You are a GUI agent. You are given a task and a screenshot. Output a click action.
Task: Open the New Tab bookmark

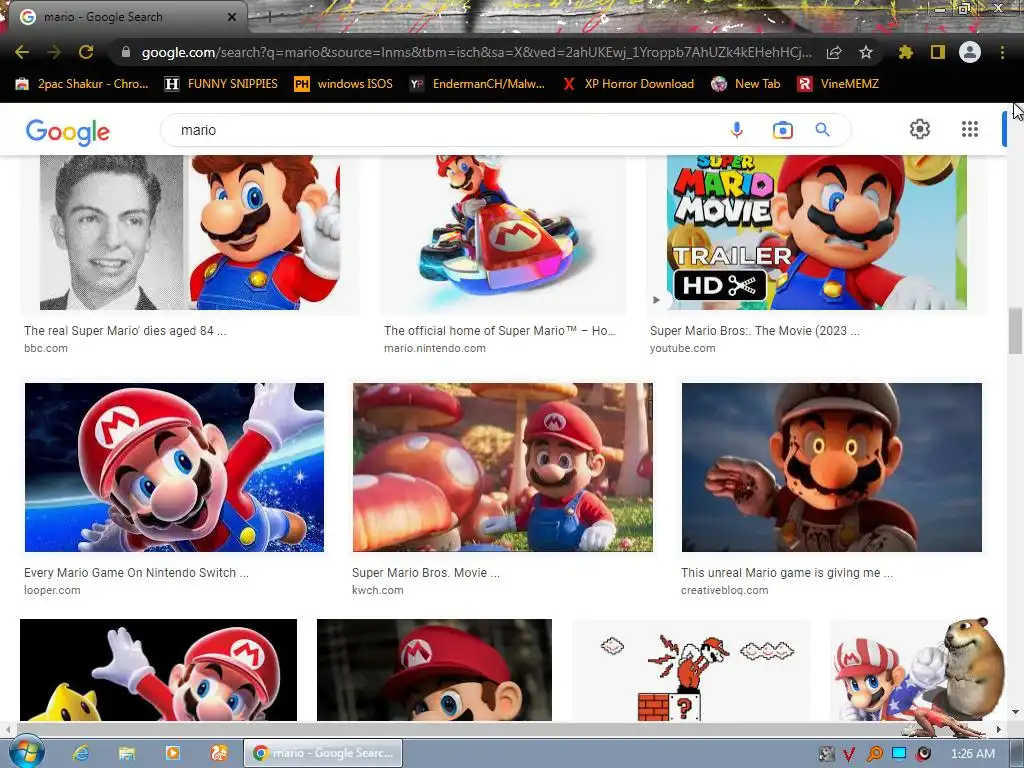746,84
